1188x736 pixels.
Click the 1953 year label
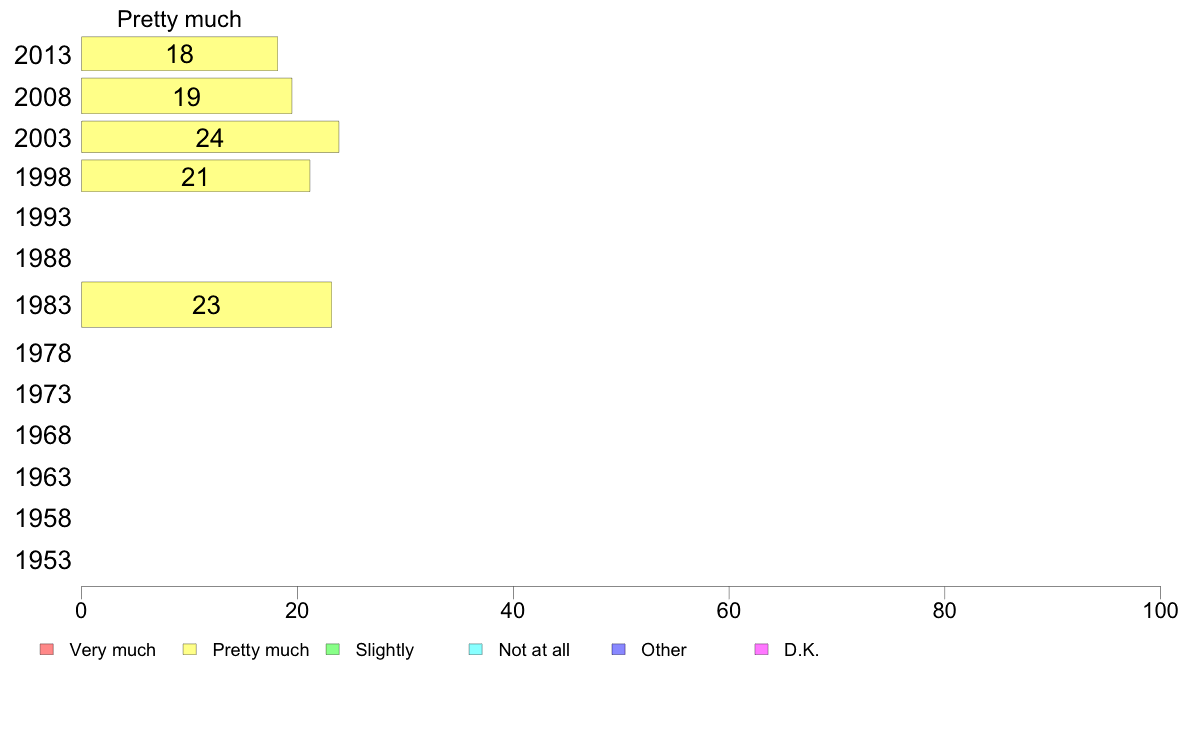coord(43,560)
